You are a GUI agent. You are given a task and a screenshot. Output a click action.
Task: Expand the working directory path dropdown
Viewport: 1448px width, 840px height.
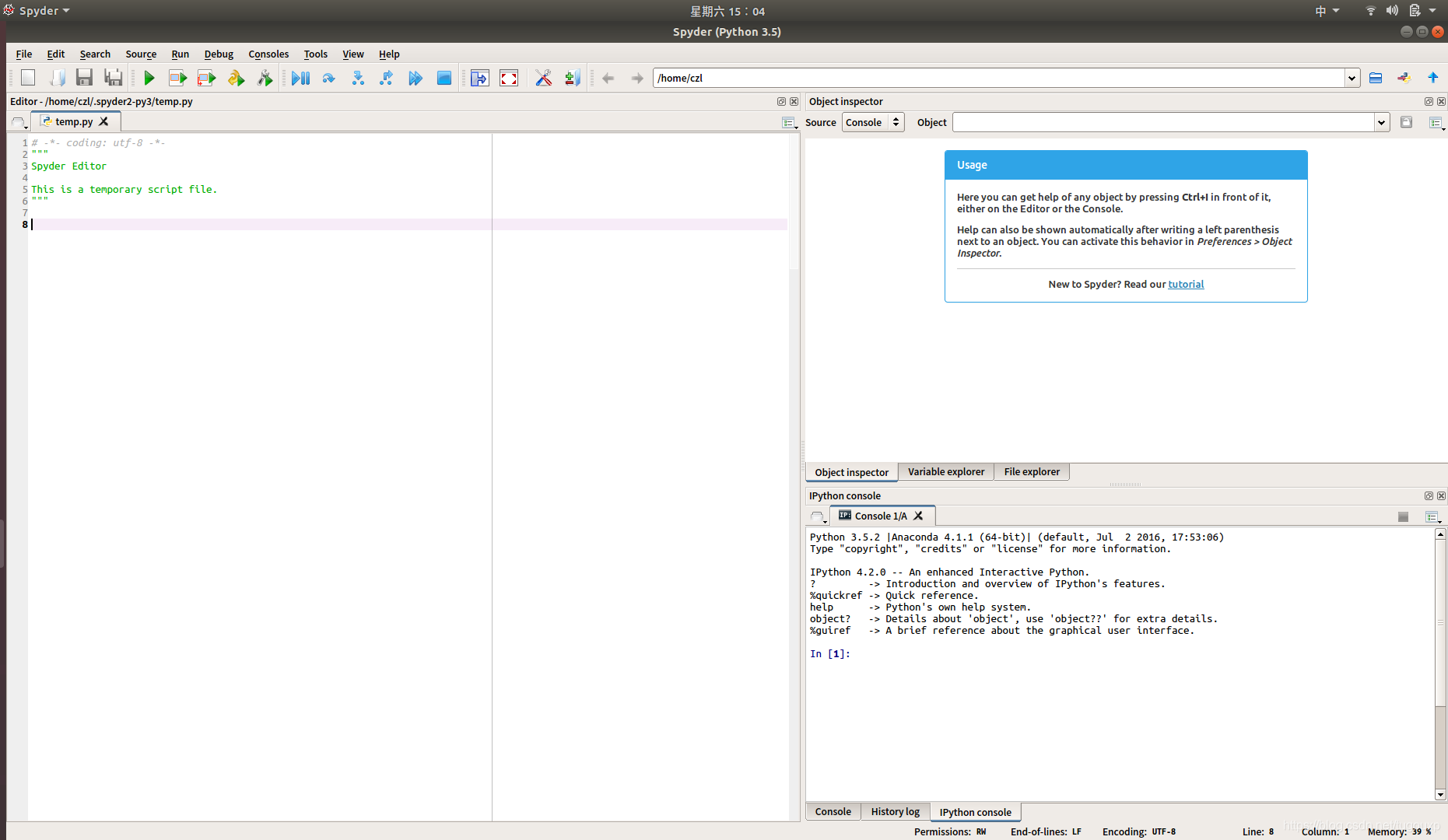click(x=1352, y=78)
